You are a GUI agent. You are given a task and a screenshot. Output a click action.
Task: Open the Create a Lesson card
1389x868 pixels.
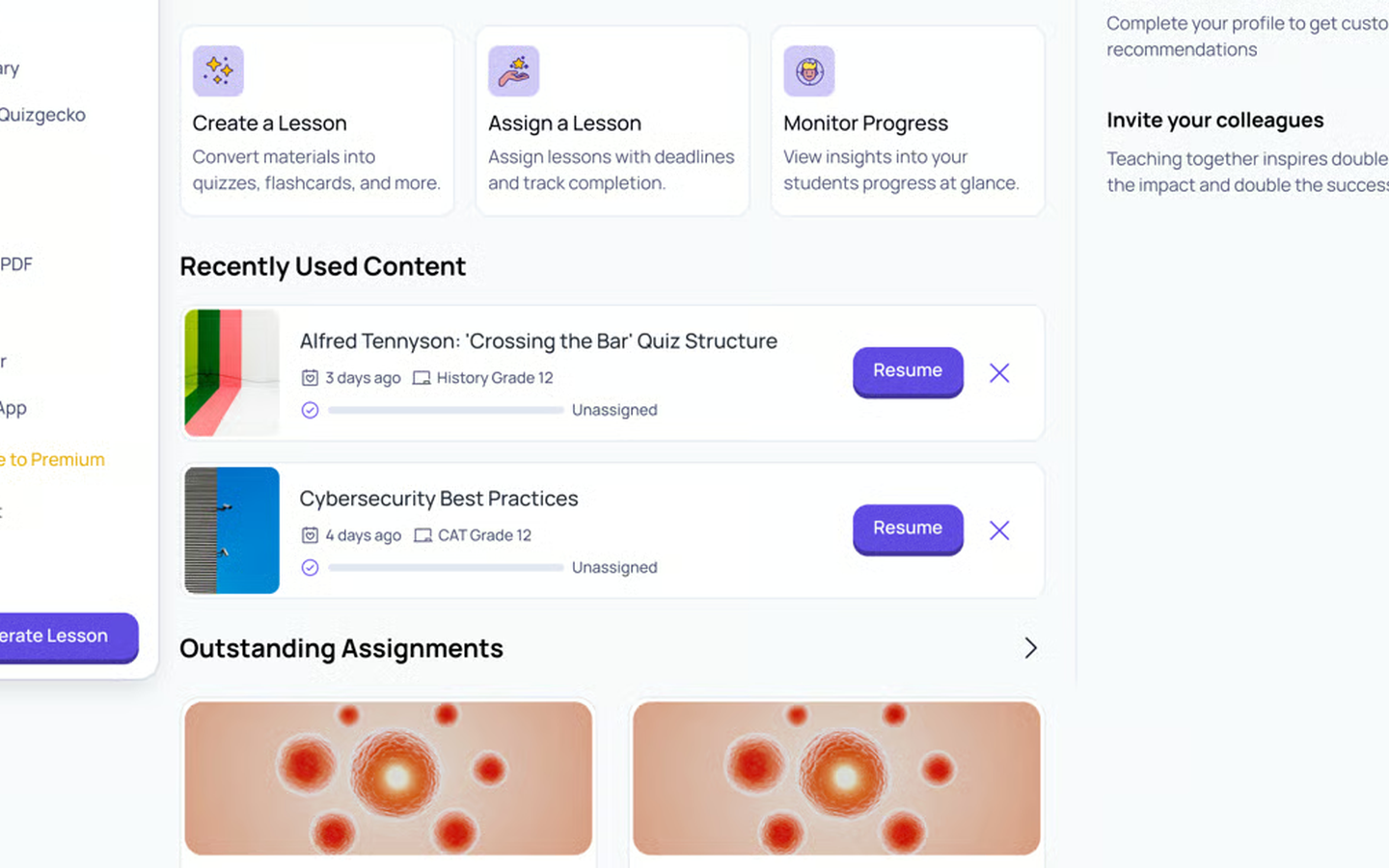[x=317, y=121]
